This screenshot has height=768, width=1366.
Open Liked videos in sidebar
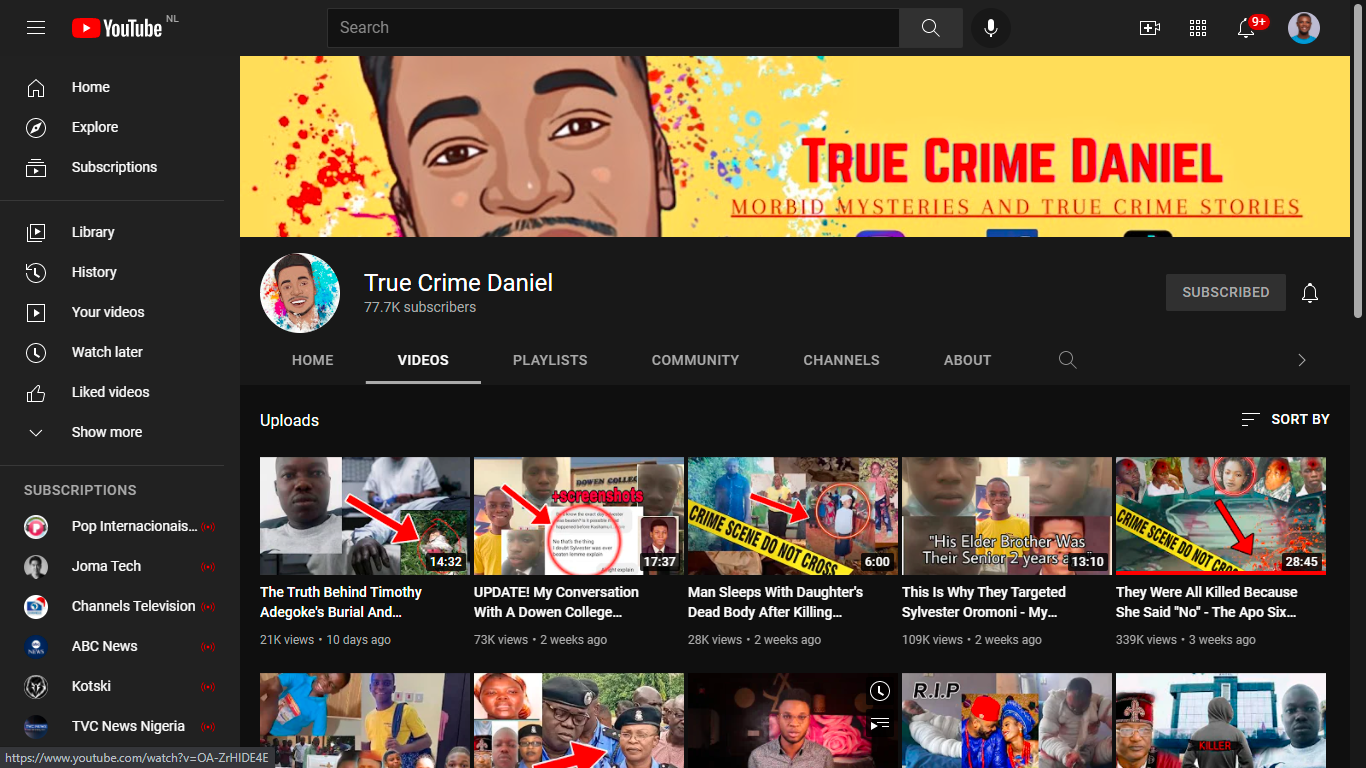[112, 392]
